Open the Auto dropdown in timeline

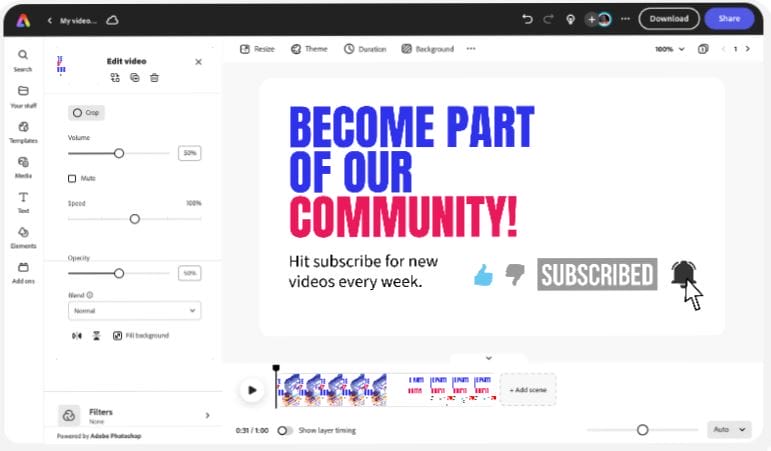(x=729, y=429)
